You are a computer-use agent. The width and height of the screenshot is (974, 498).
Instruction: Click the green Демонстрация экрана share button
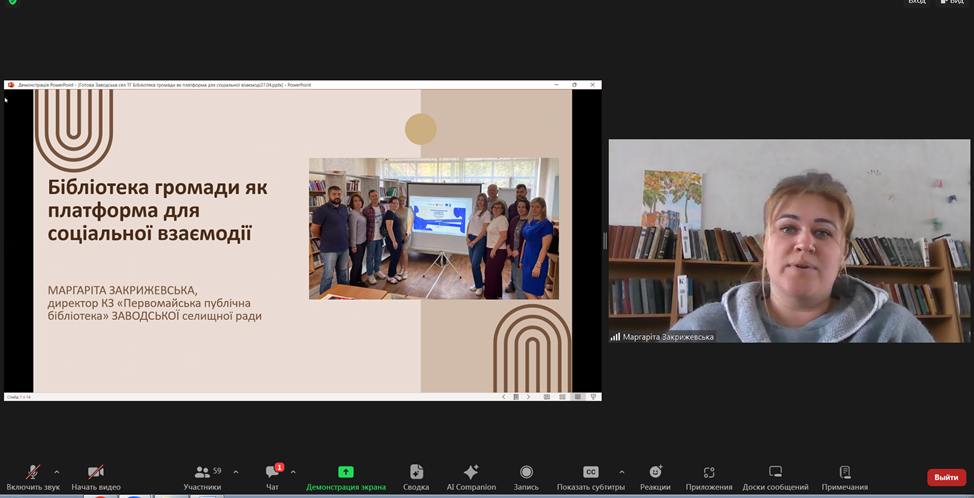[346, 478]
